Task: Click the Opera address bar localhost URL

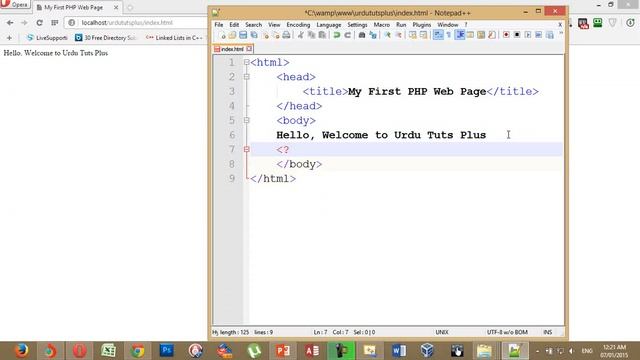Action: (127, 23)
